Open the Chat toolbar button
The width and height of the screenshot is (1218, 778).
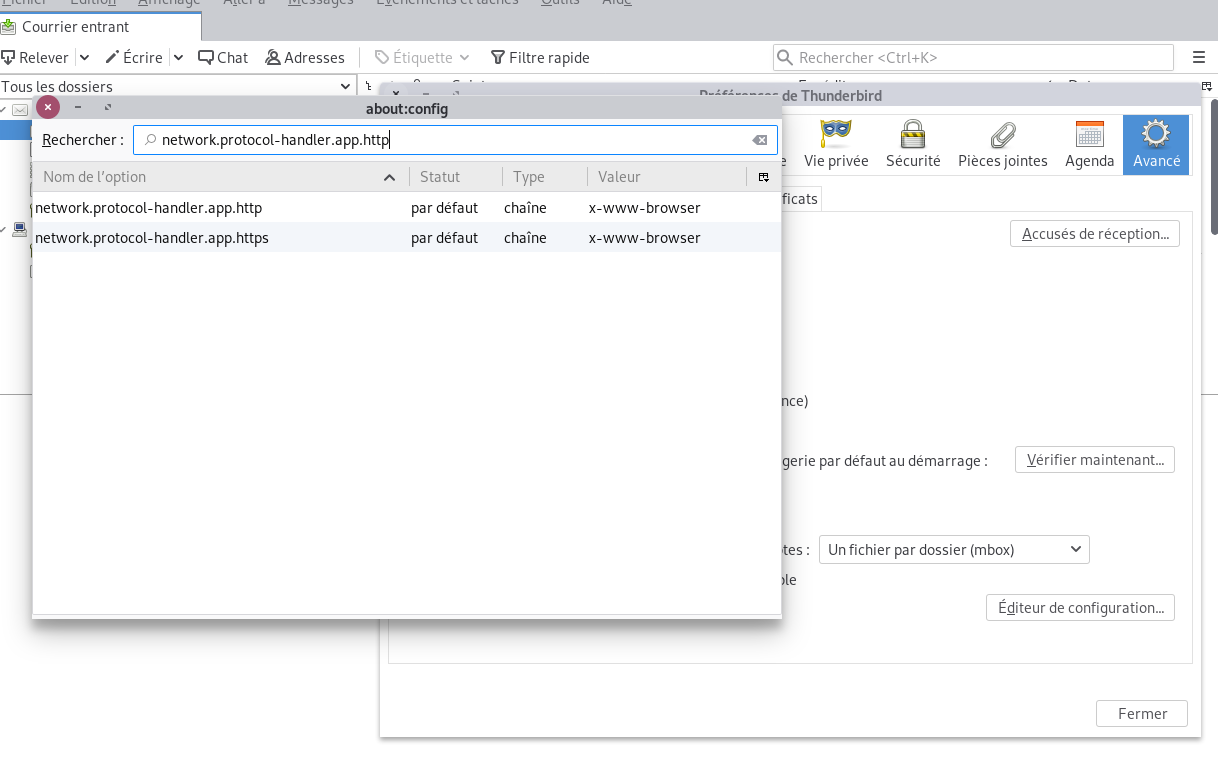click(x=223, y=58)
